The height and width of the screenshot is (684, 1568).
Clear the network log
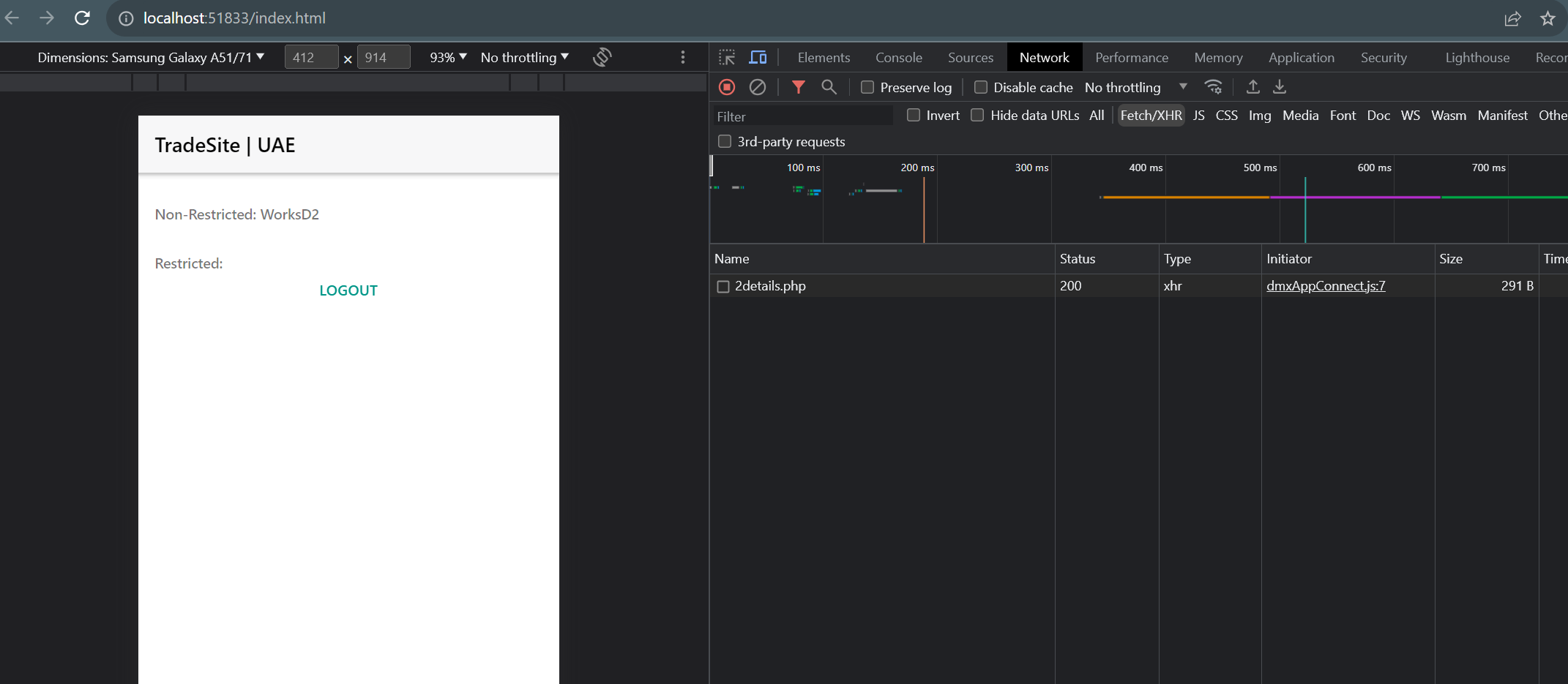(758, 87)
